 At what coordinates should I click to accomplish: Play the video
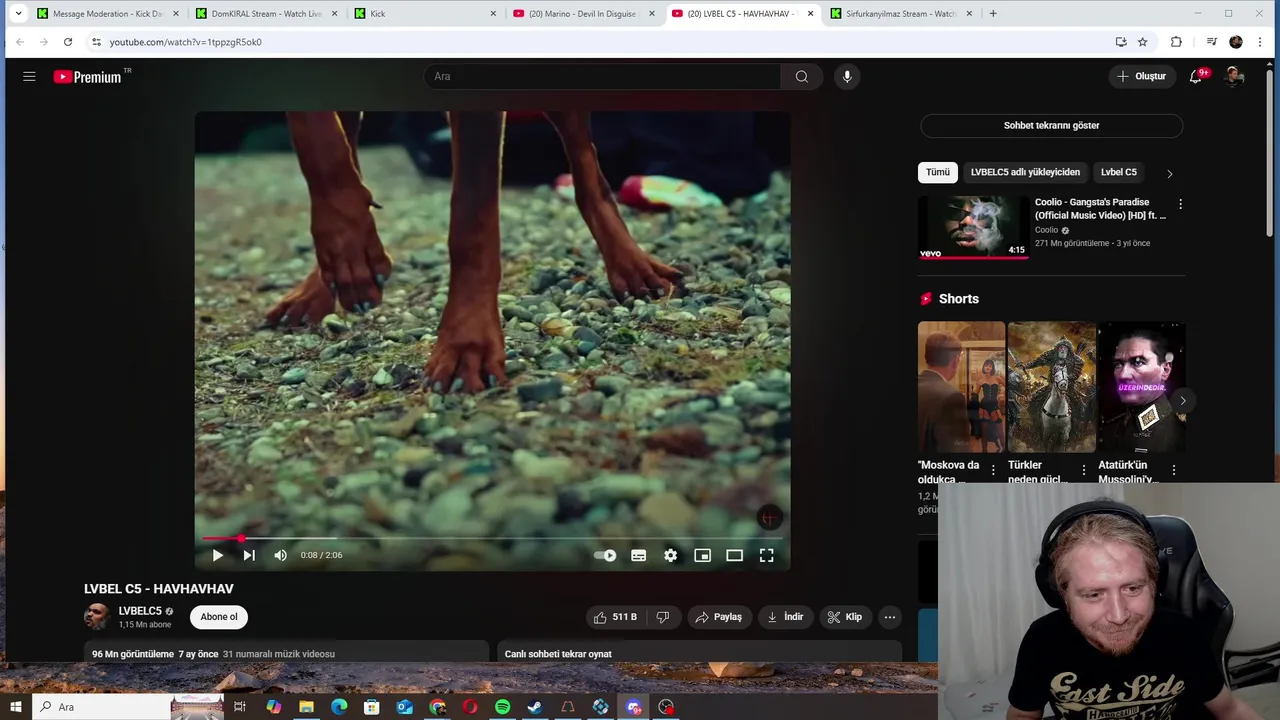pyautogui.click(x=217, y=556)
